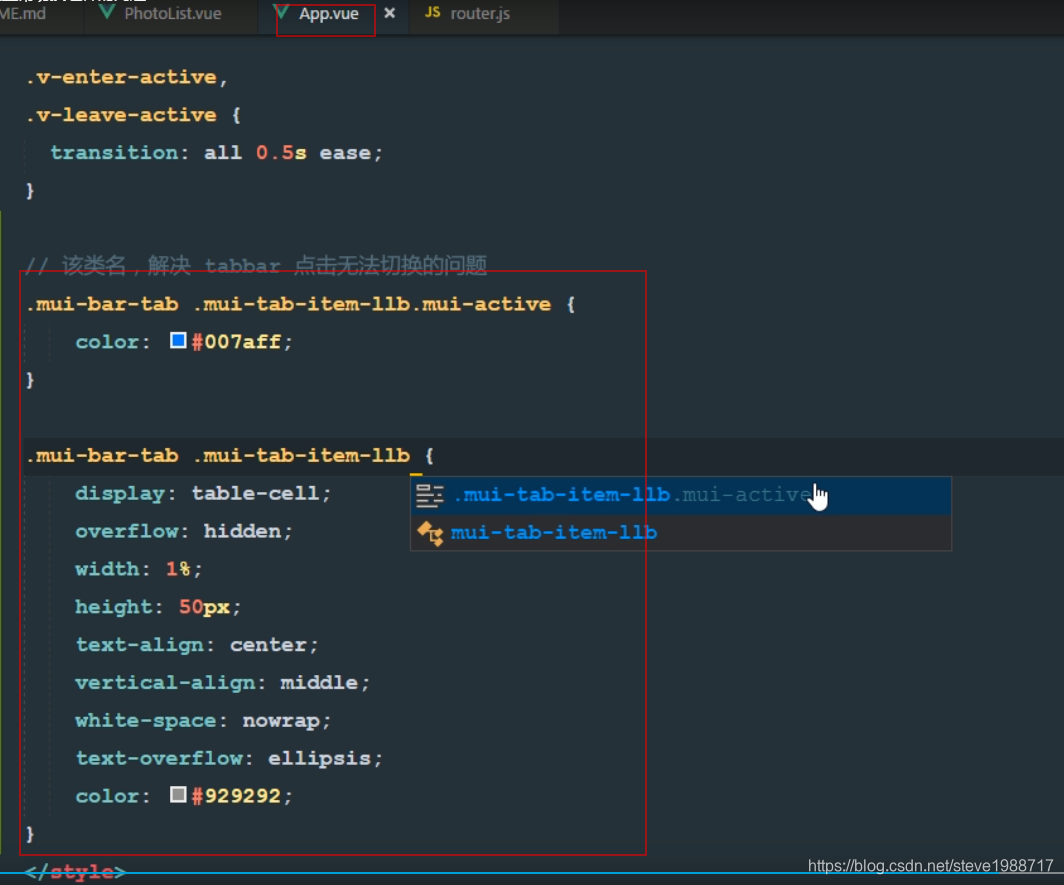The height and width of the screenshot is (885, 1064).
Task: Click the '.v-leave-active {' selector line
Action: pyautogui.click(x=134, y=115)
